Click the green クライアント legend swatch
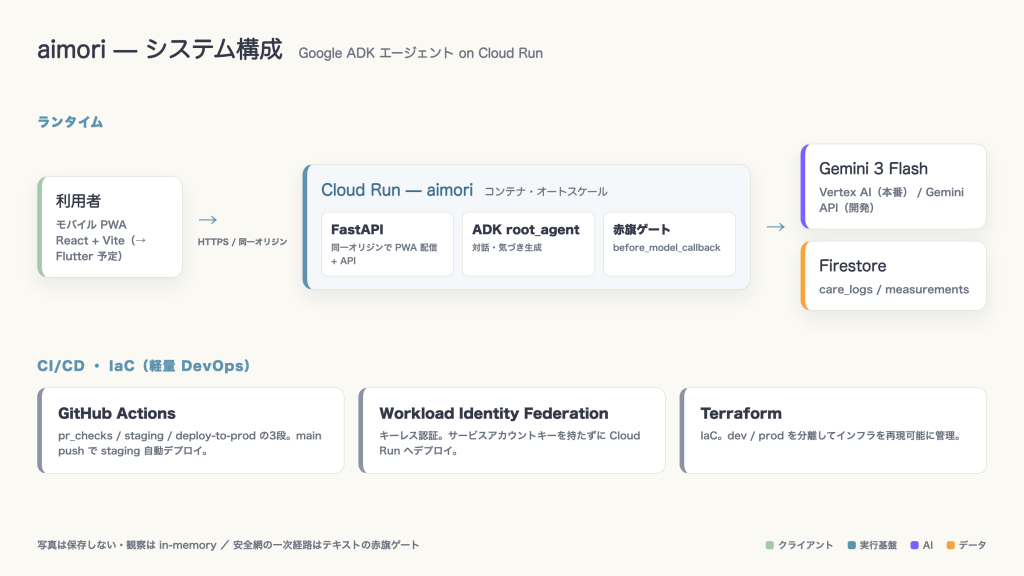The height and width of the screenshot is (576, 1024). (x=769, y=545)
